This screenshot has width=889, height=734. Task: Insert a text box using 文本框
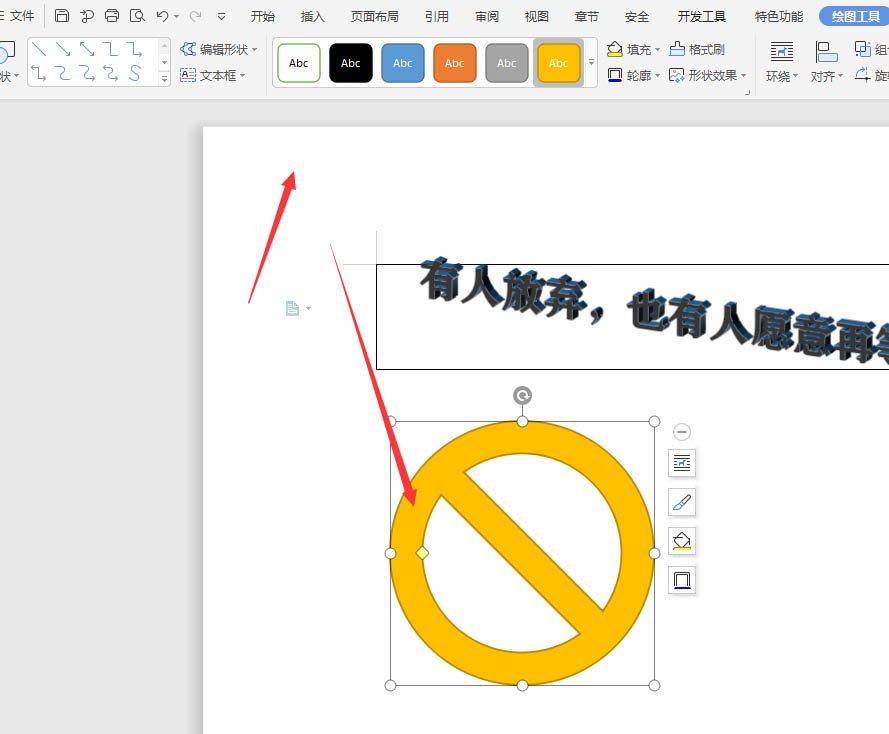[x=213, y=75]
